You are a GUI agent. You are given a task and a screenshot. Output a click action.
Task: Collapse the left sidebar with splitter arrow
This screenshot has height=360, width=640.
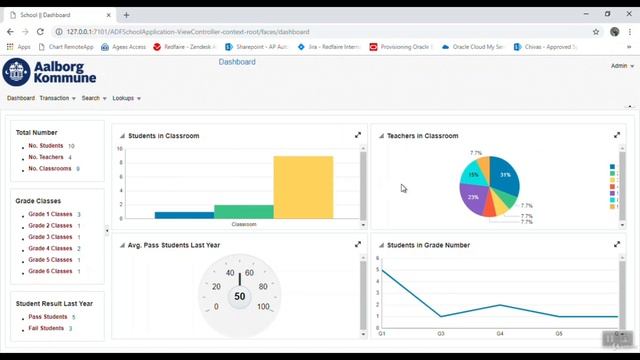[x=107, y=231]
